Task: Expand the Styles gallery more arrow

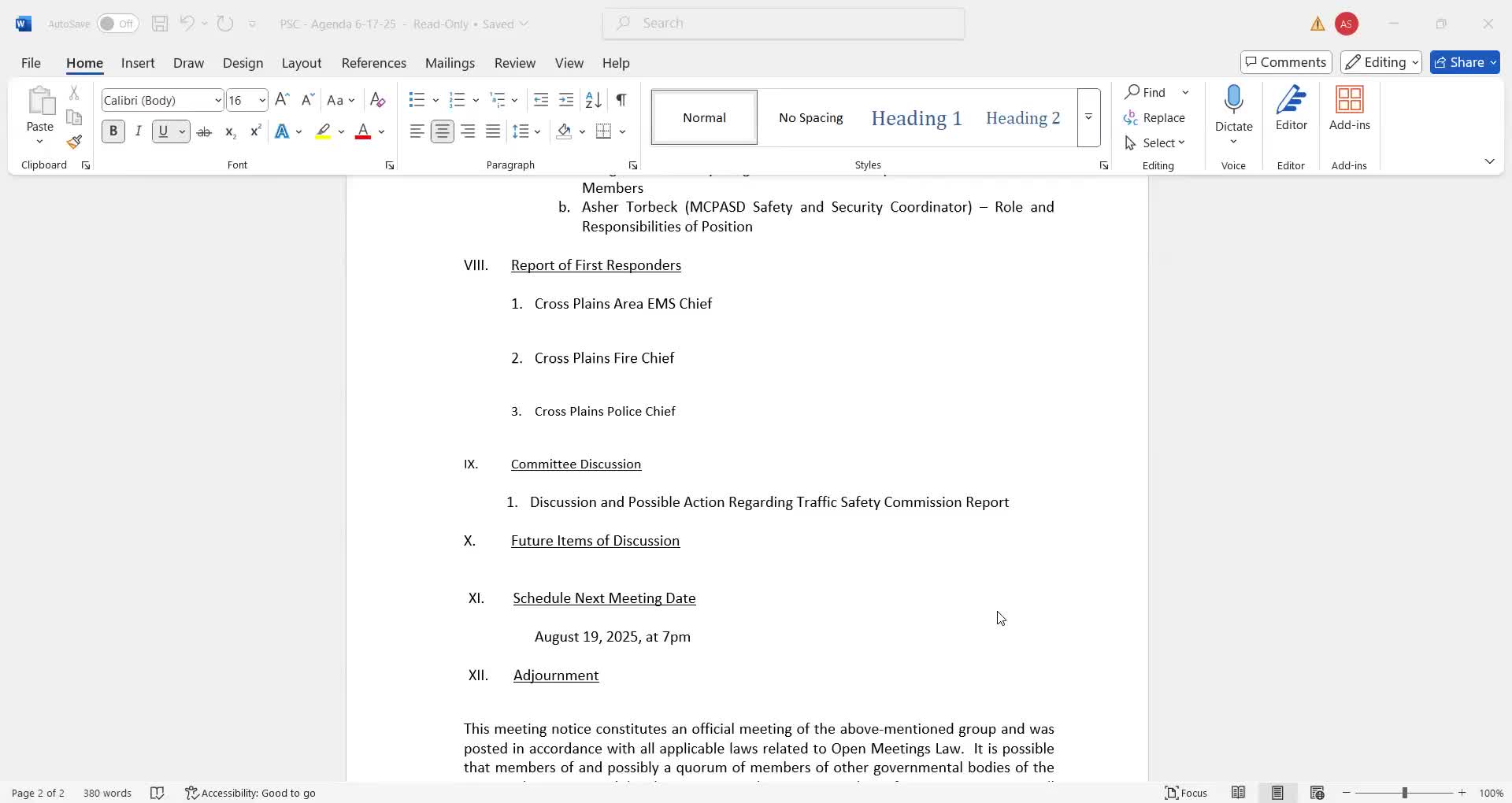Action: [x=1088, y=117]
